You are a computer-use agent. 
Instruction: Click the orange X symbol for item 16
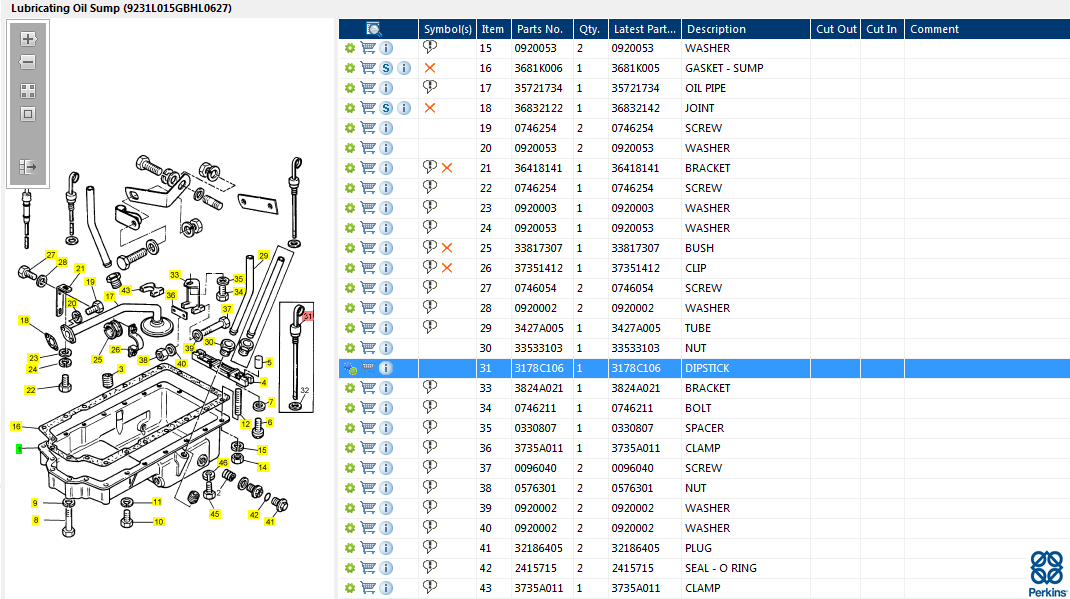(430, 68)
